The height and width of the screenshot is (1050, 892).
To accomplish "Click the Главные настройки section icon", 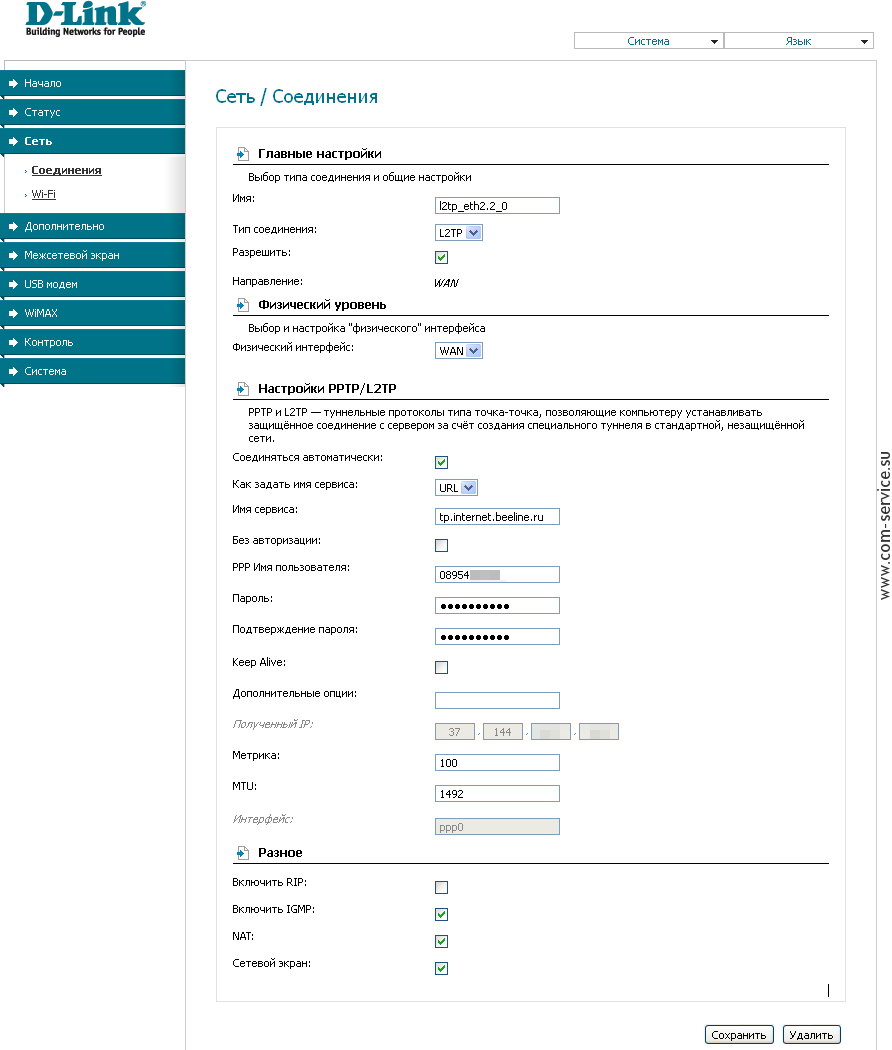I will (x=242, y=154).
